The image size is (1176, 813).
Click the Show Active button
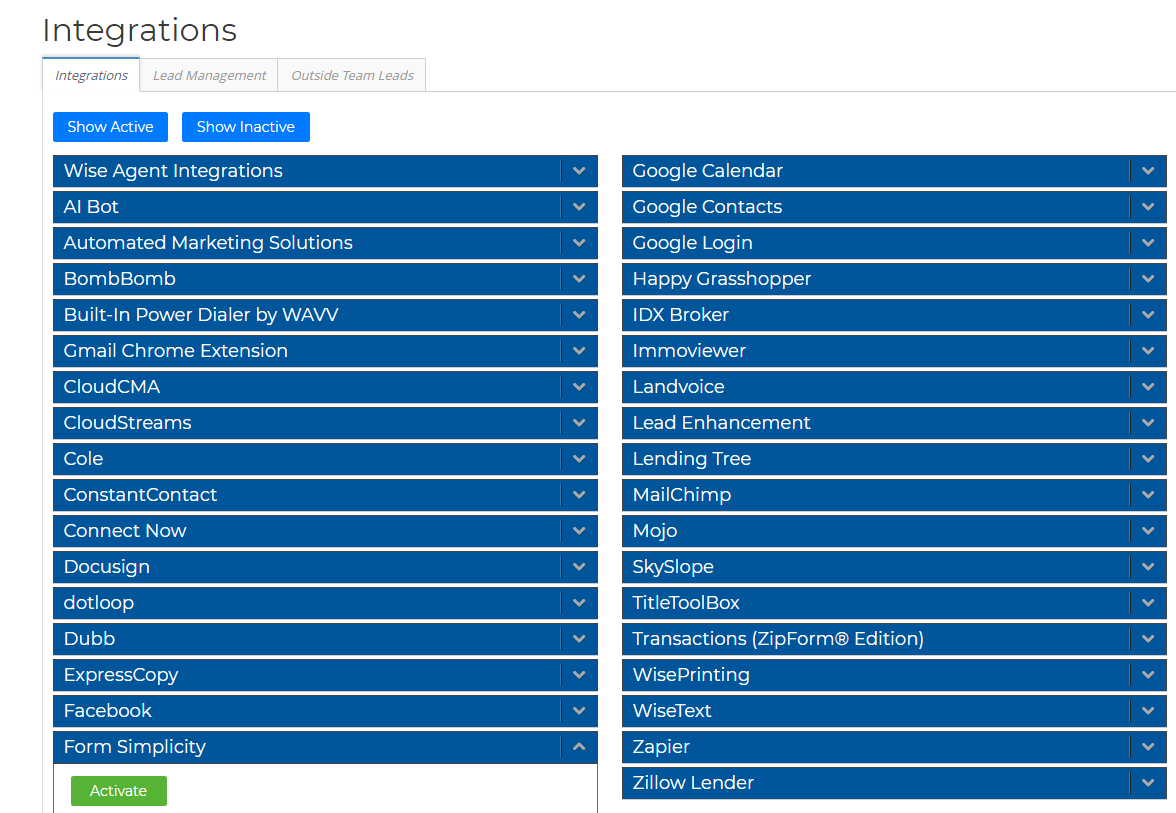click(110, 127)
